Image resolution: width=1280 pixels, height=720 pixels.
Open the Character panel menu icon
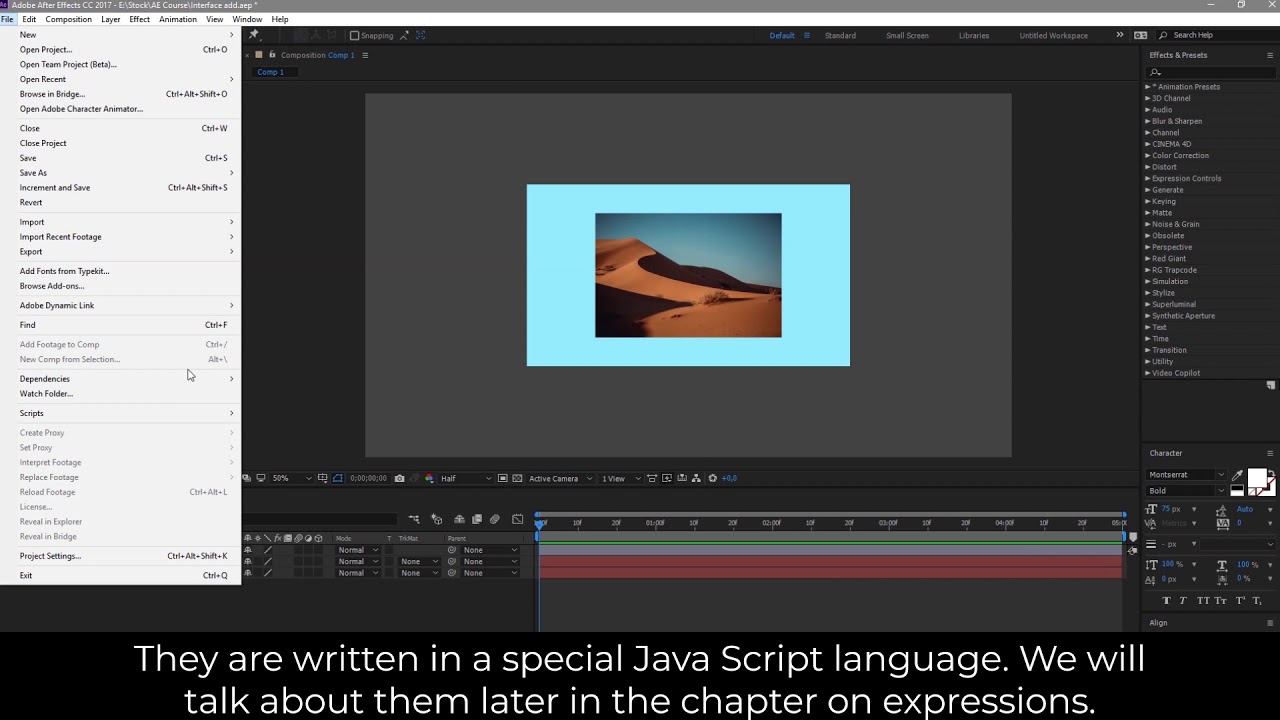coord(1270,453)
